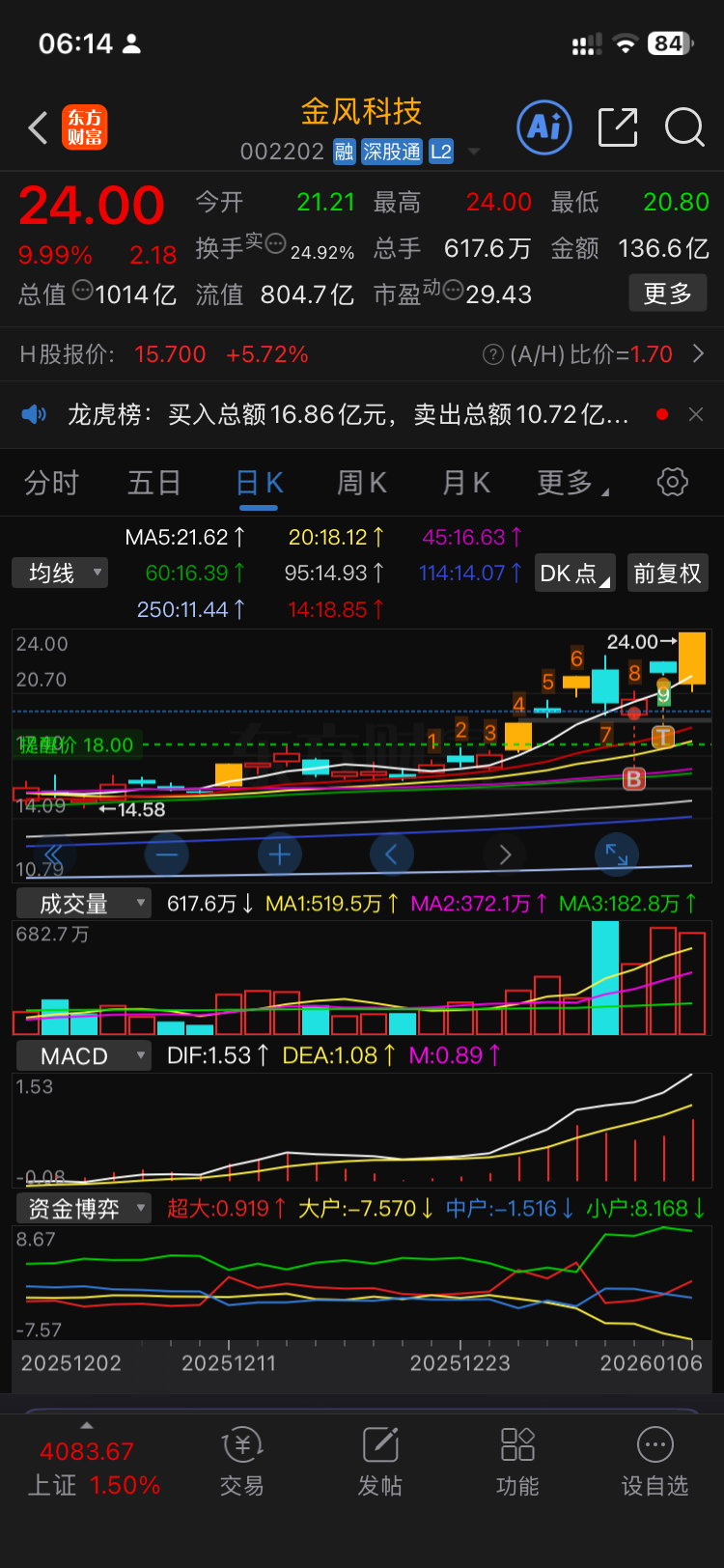Viewport: 724px width, 1568px height.
Task: Tap the speaker announcement icon
Action: (34, 414)
